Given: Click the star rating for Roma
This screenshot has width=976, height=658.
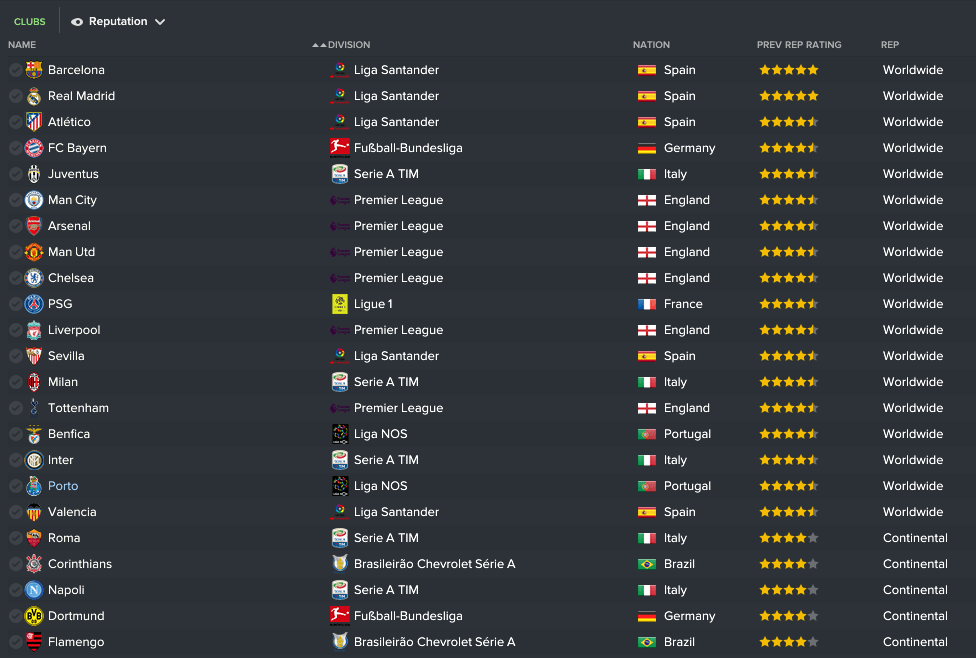Looking at the screenshot, I should 788,538.
